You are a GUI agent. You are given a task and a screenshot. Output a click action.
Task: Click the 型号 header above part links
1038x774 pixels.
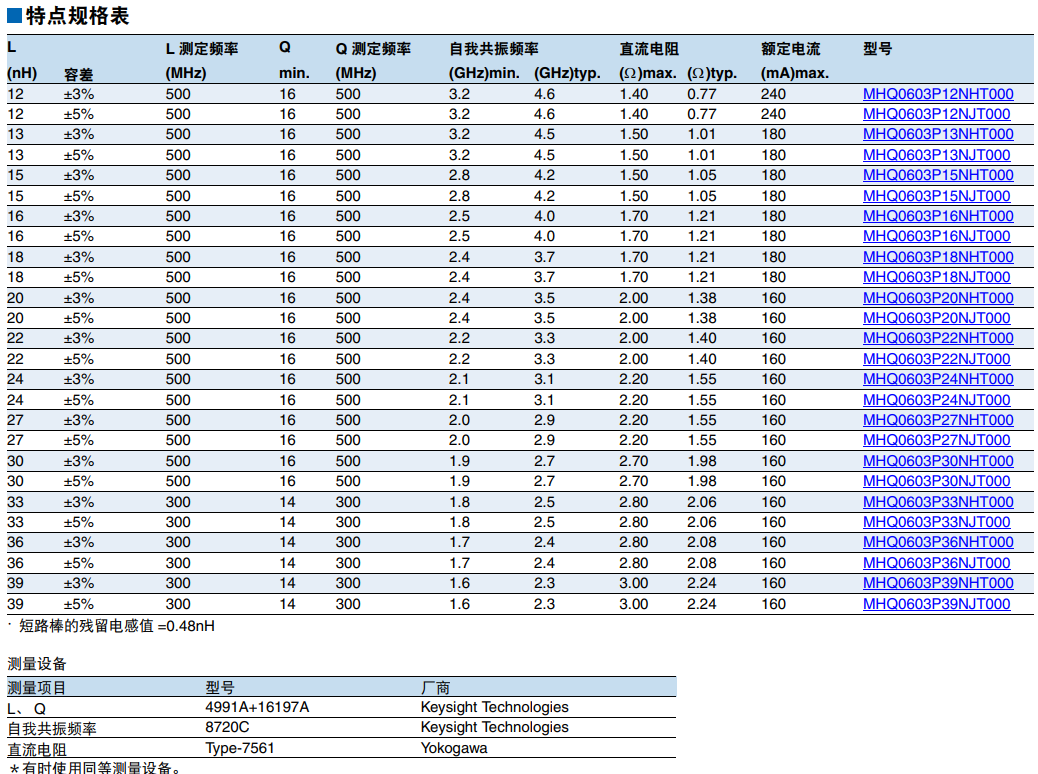[x=878, y=48]
